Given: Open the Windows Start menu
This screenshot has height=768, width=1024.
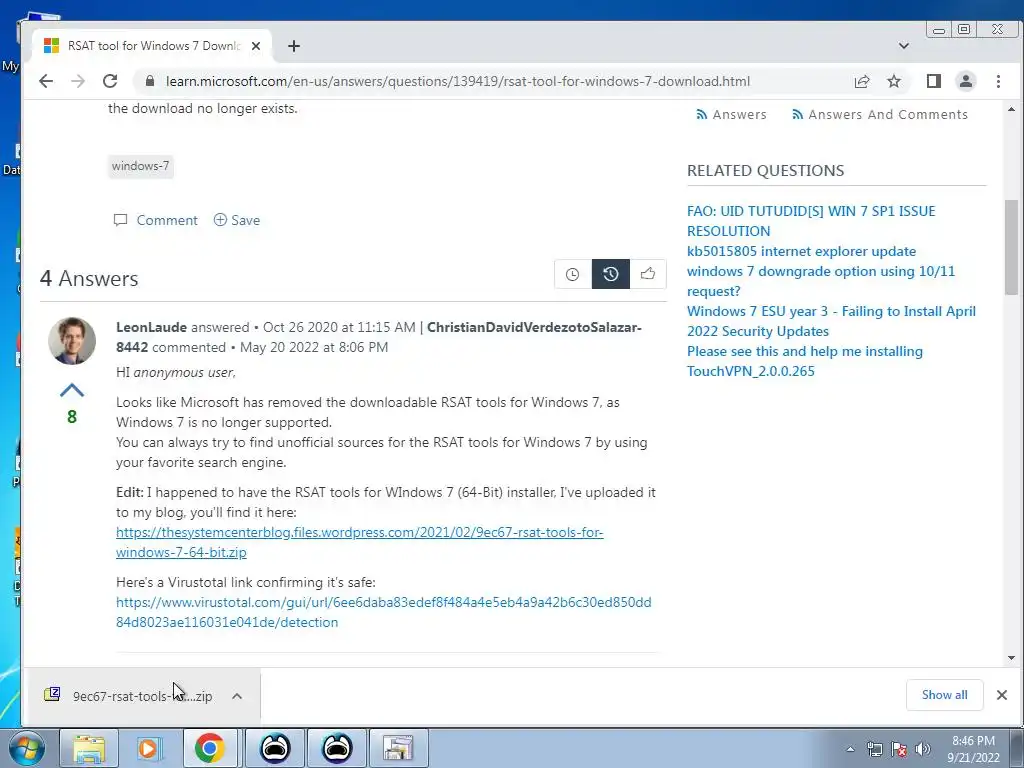Looking at the screenshot, I should [x=27, y=748].
